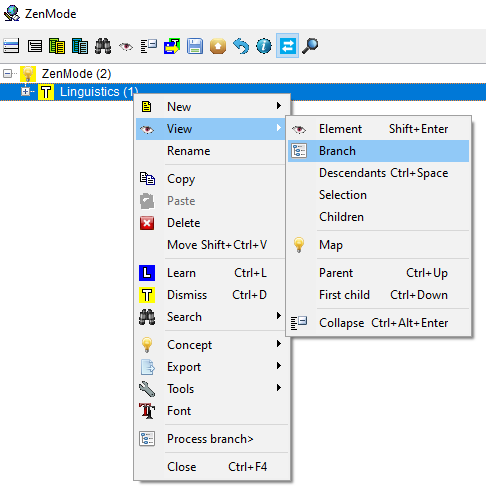Click the blue floppy disk save icon
486x491 pixels.
pyautogui.click(x=195, y=46)
